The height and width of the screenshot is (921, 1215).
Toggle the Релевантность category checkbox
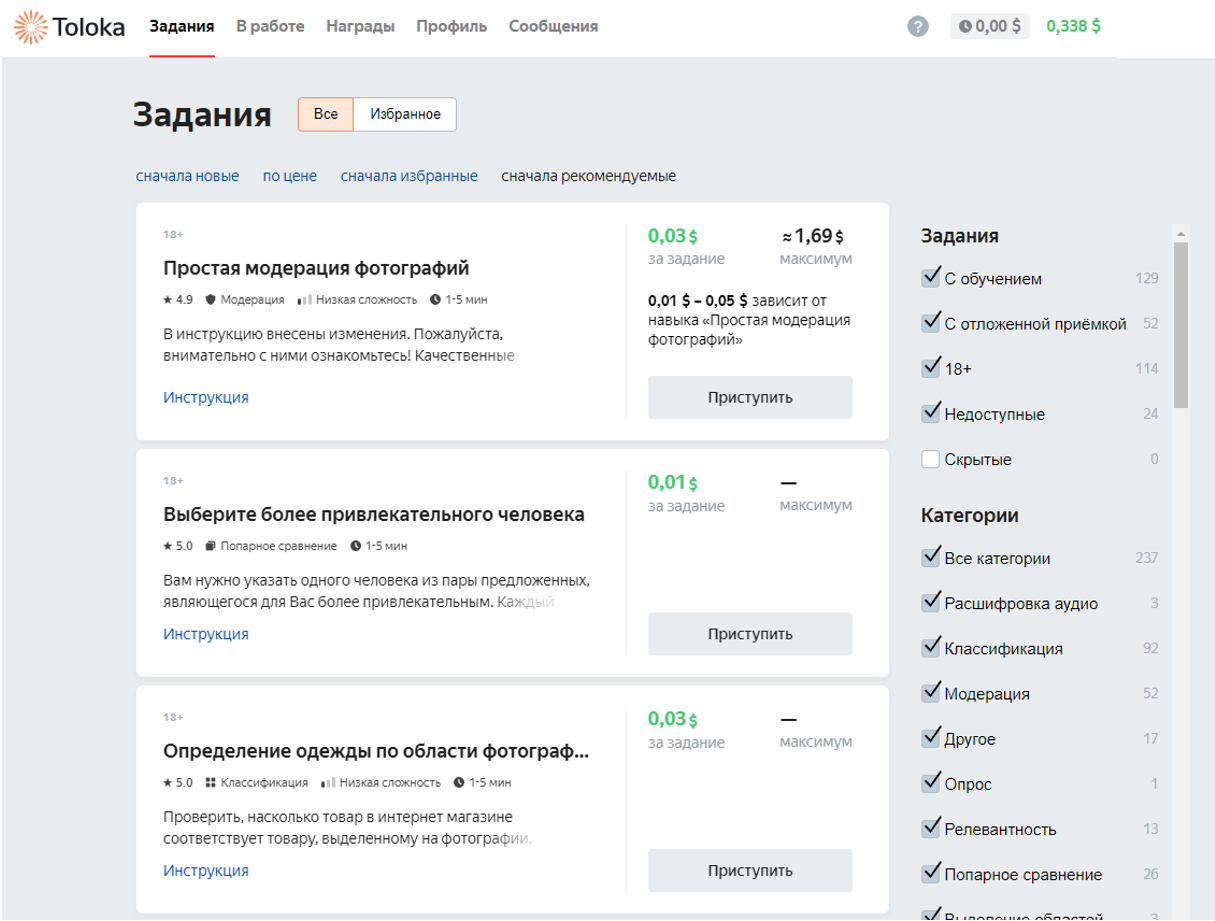click(930, 828)
